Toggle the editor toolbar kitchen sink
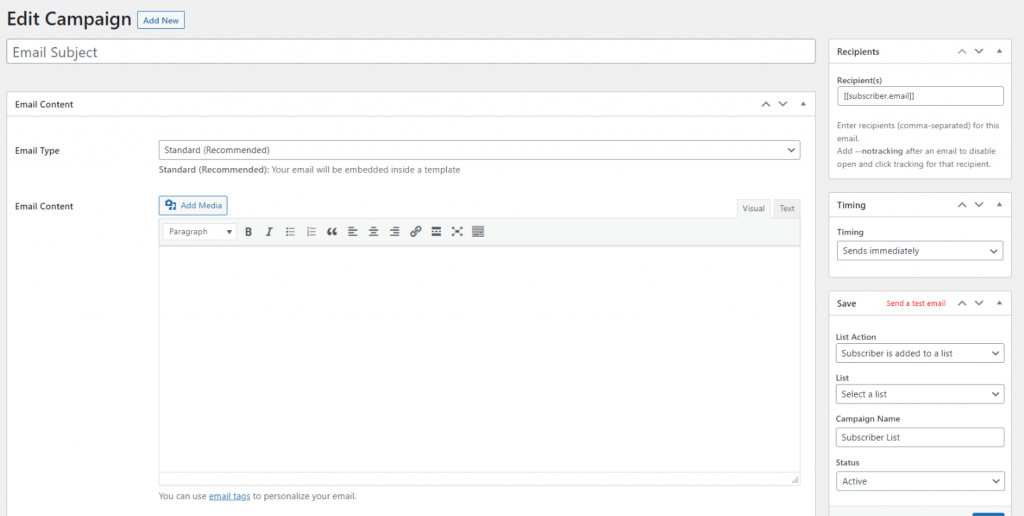The image size is (1024, 516). [x=478, y=231]
